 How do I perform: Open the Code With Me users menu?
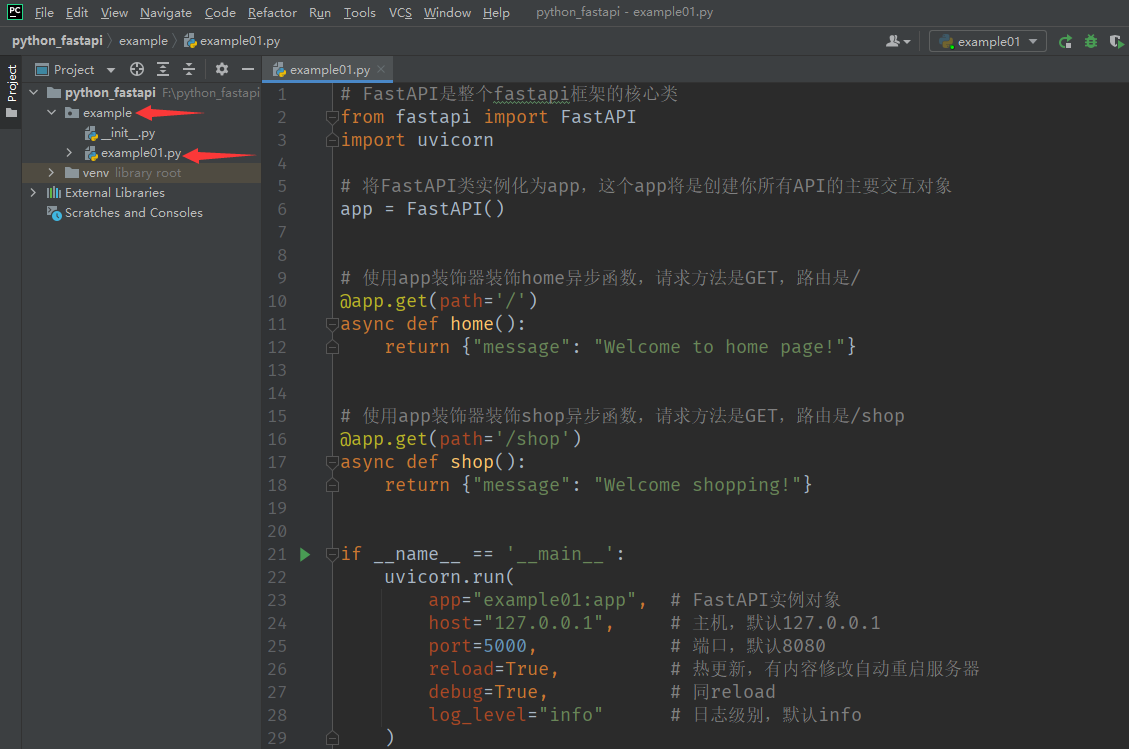pos(898,42)
